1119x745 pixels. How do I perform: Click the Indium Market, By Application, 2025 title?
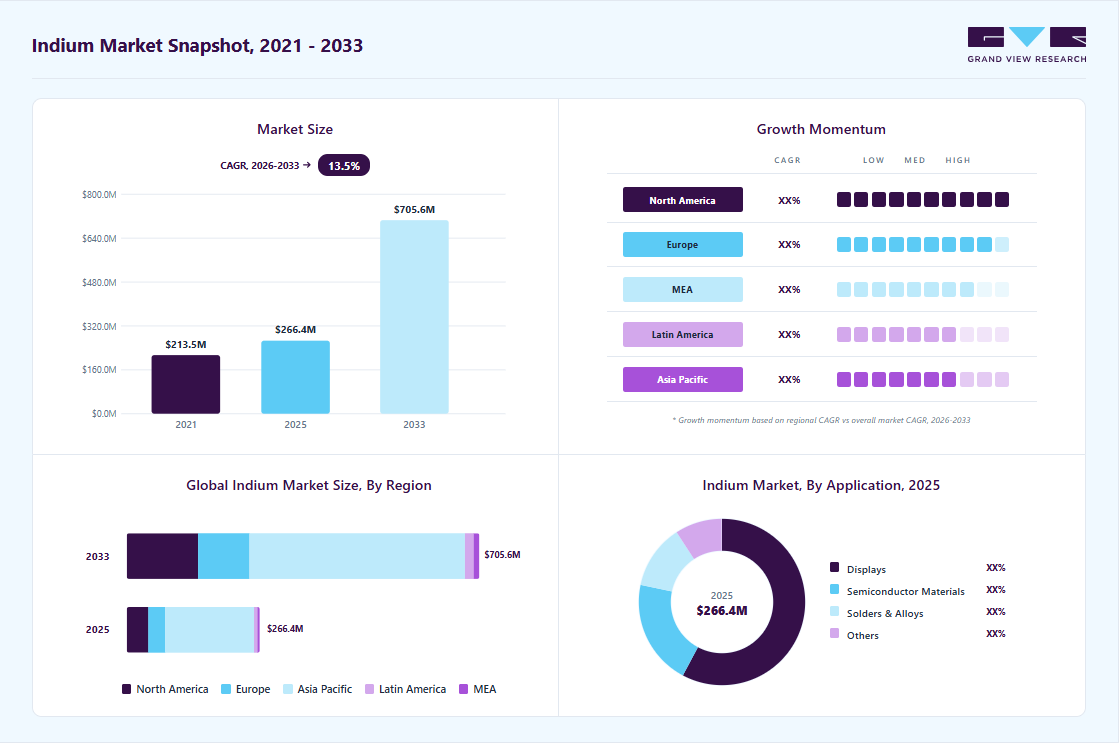[821, 485]
